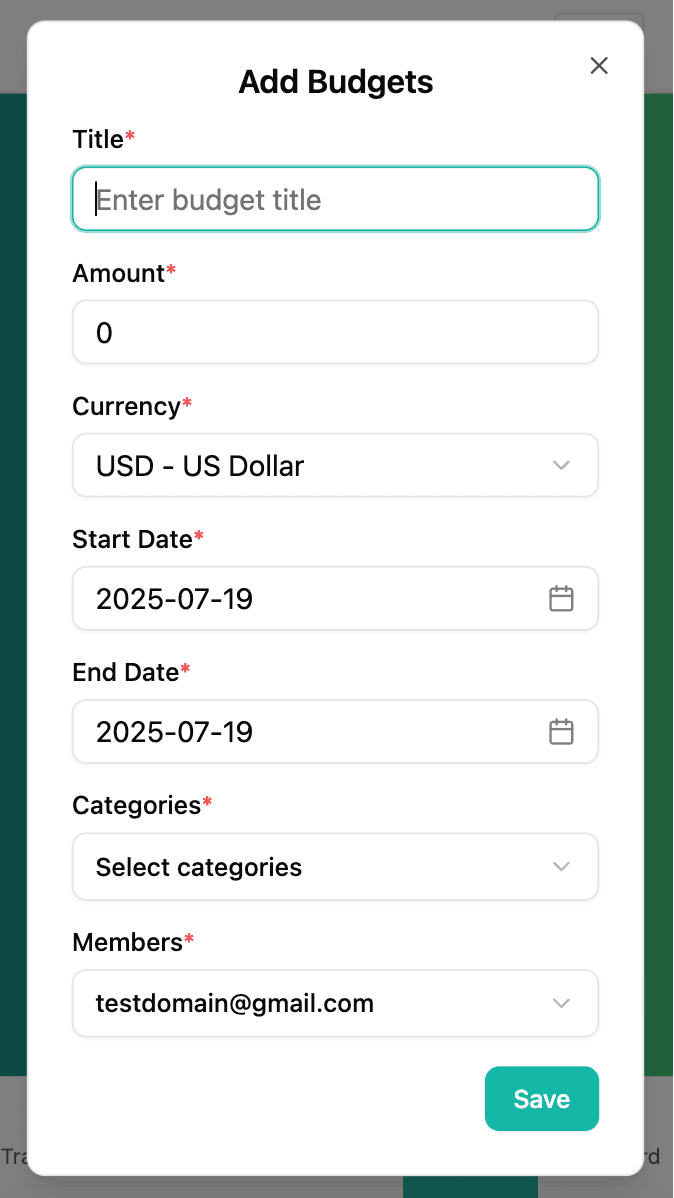The image size is (674, 1198).
Task: Click the Members label
Action: point(128,942)
